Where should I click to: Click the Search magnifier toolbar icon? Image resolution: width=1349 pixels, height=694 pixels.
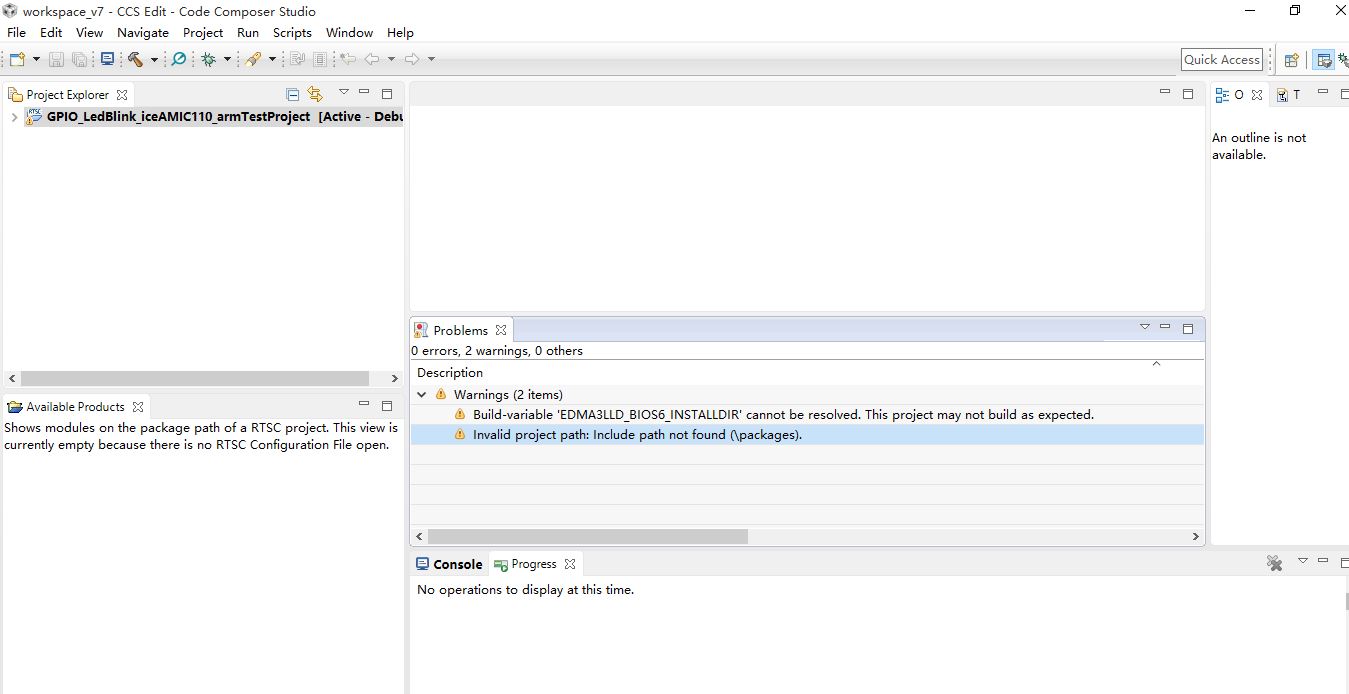pyautogui.click(x=179, y=59)
